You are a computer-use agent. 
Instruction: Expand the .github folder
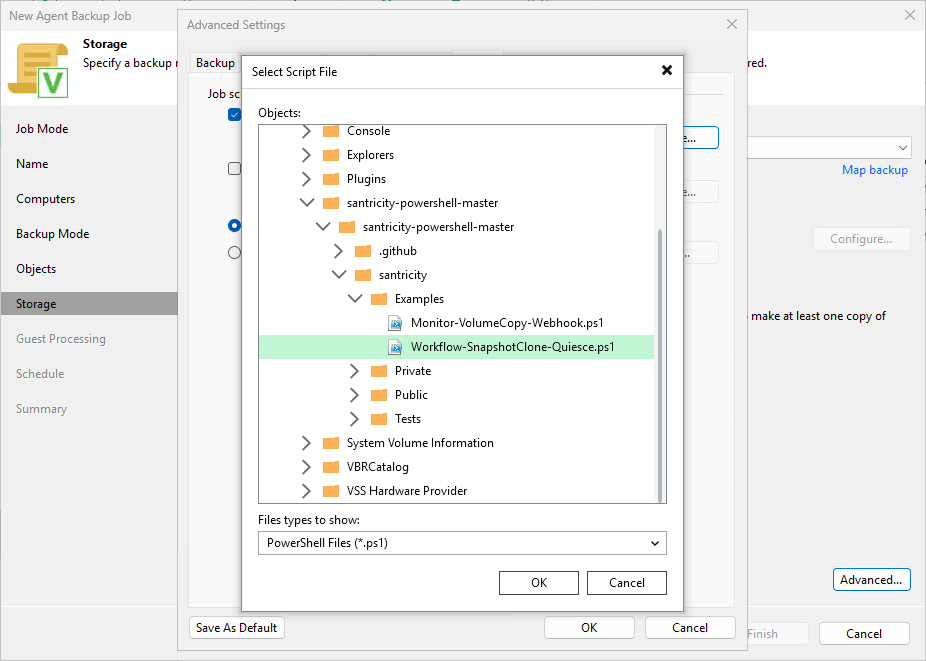tap(338, 251)
